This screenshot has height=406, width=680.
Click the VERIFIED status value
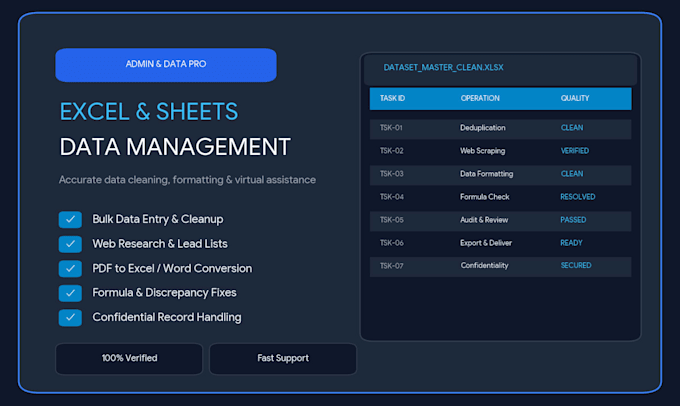click(575, 151)
